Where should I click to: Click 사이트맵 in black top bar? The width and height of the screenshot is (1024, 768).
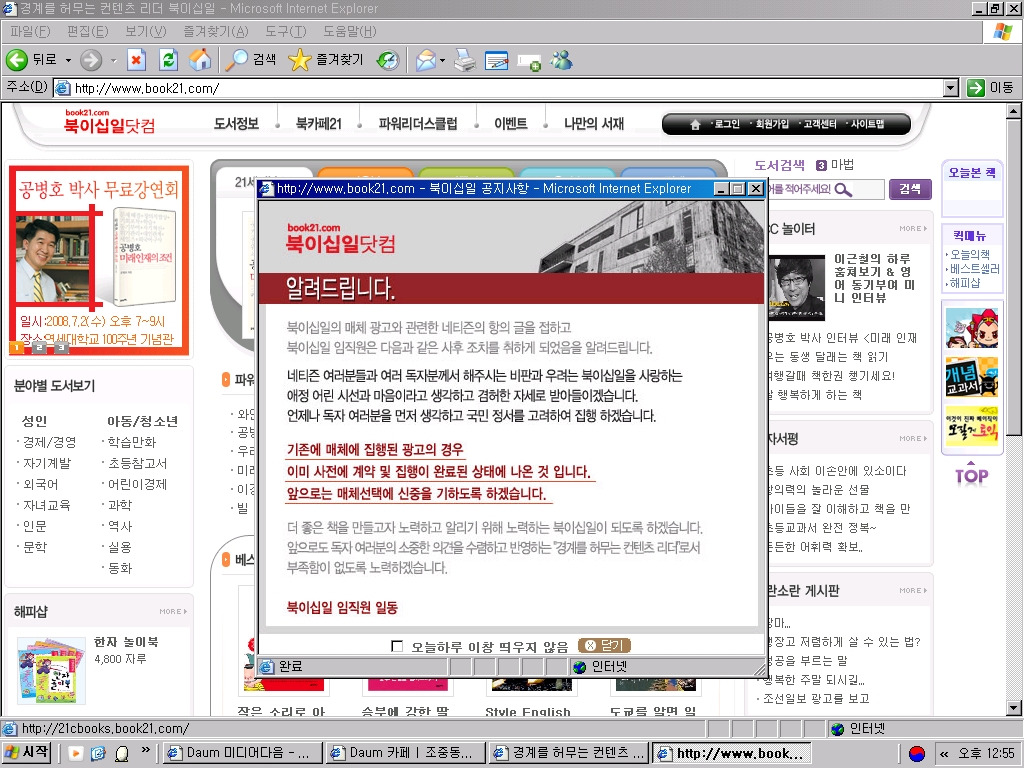867,124
